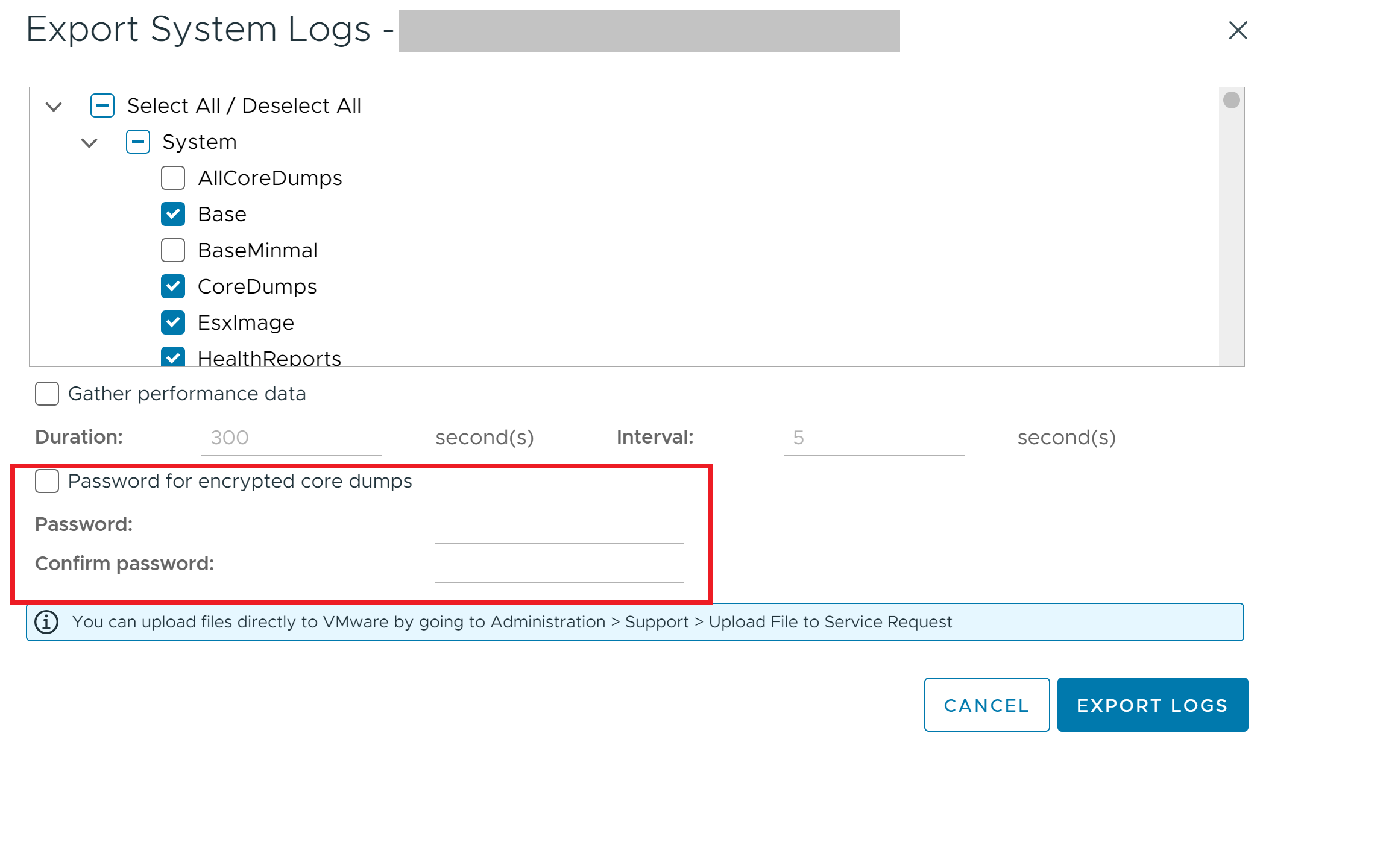Uncheck the CoreDumps checkbox

173,286
